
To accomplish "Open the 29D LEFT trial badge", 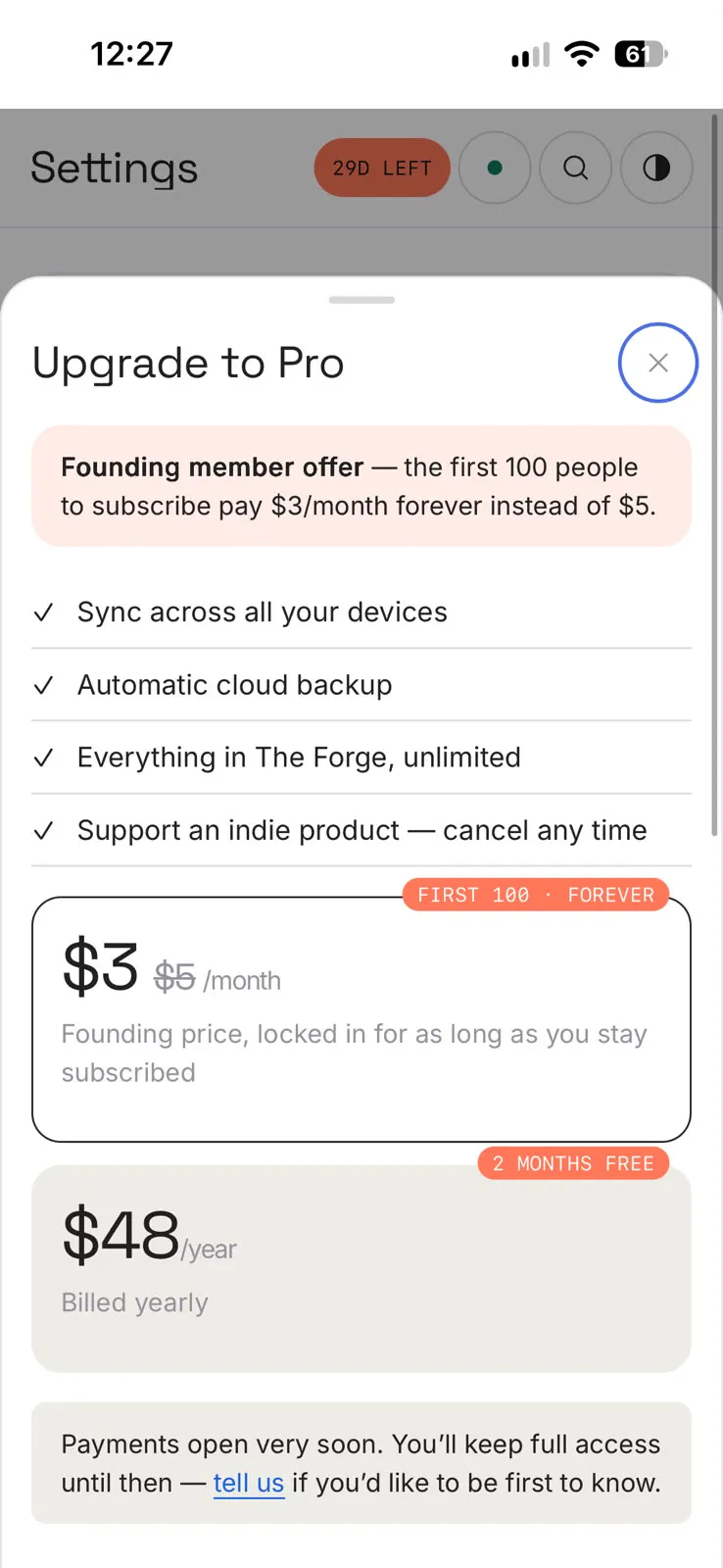I will click(x=382, y=168).
